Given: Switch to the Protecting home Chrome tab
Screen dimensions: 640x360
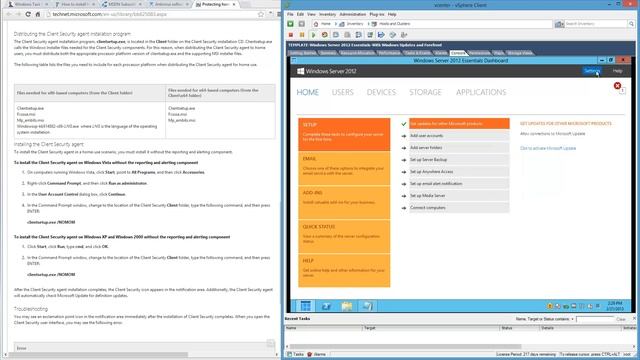Looking at the screenshot, I should [x=215, y=4].
